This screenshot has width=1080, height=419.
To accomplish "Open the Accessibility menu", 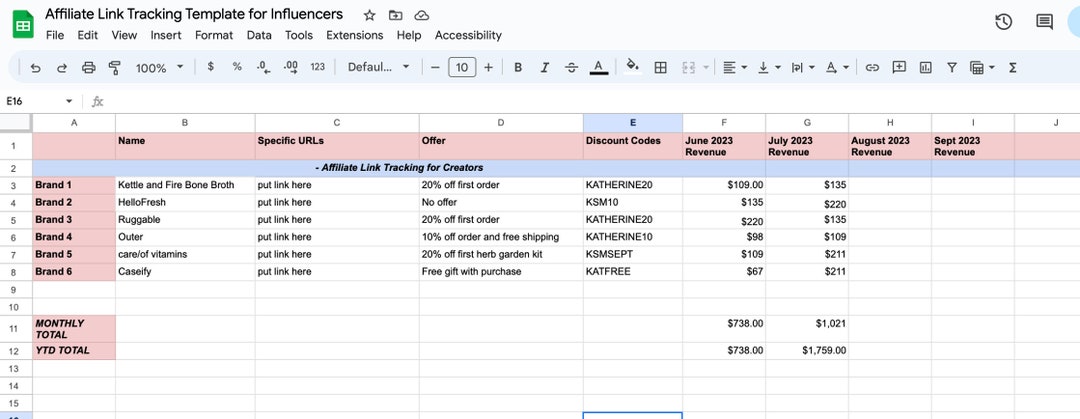I will coord(468,35).
